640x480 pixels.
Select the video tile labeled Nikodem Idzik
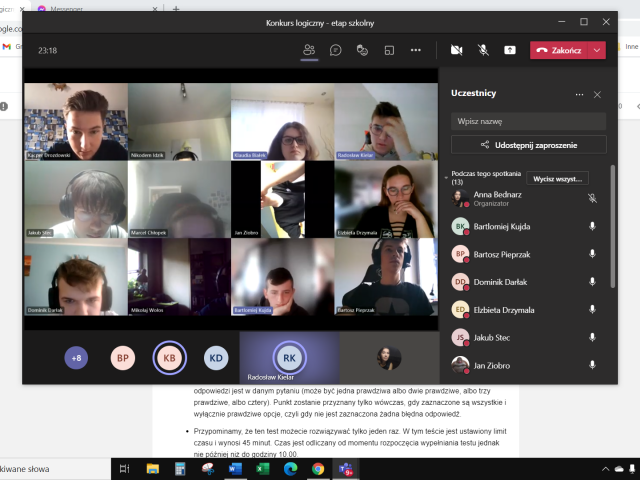pos(179,122)
